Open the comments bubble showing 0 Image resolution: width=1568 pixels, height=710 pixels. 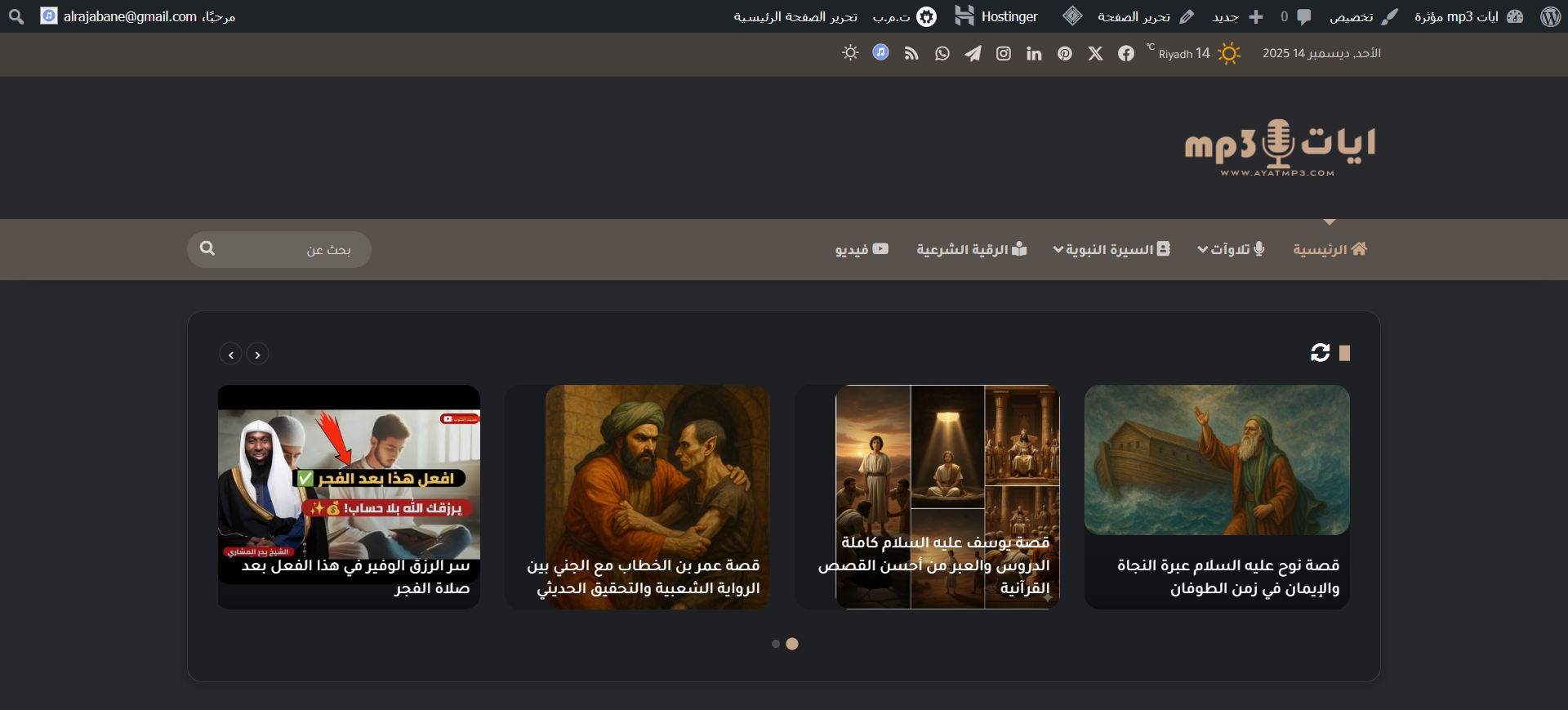pos(1296,16)
